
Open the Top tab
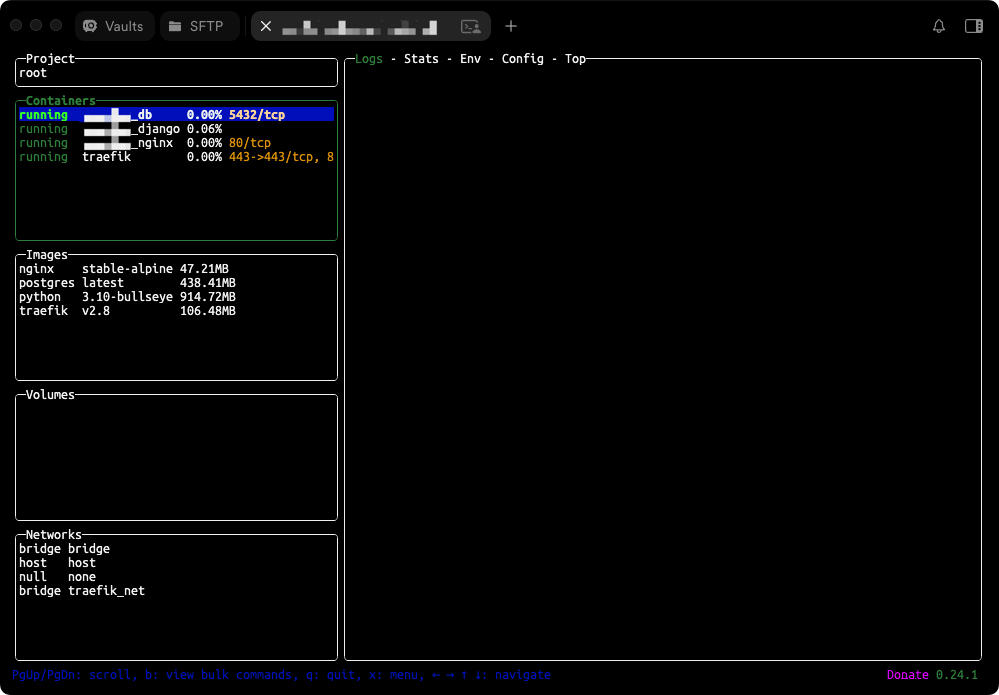coord(575,59)
